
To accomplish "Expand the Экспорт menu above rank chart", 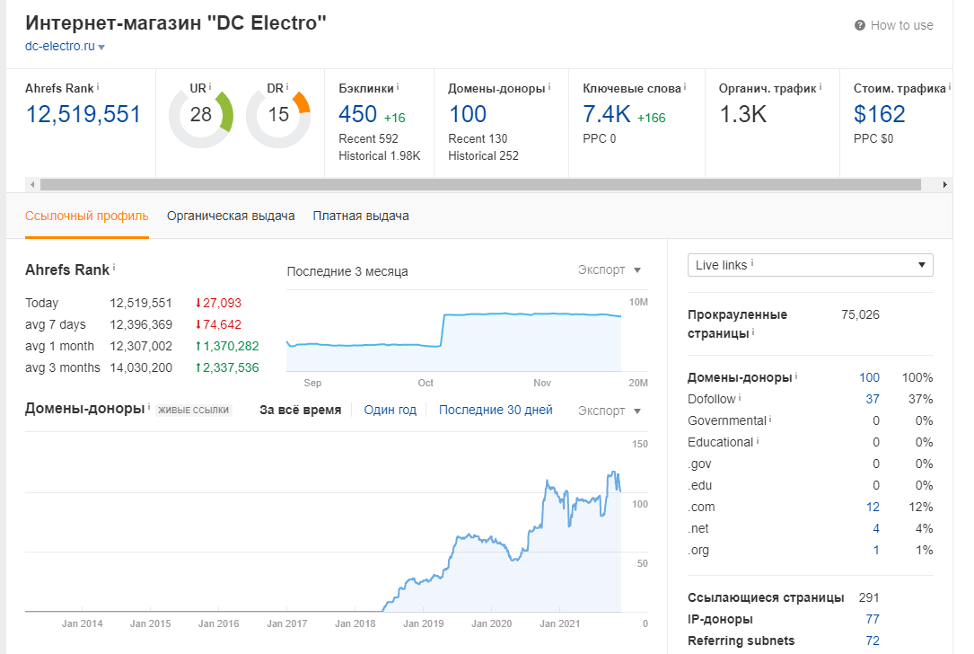I will 609,270.
